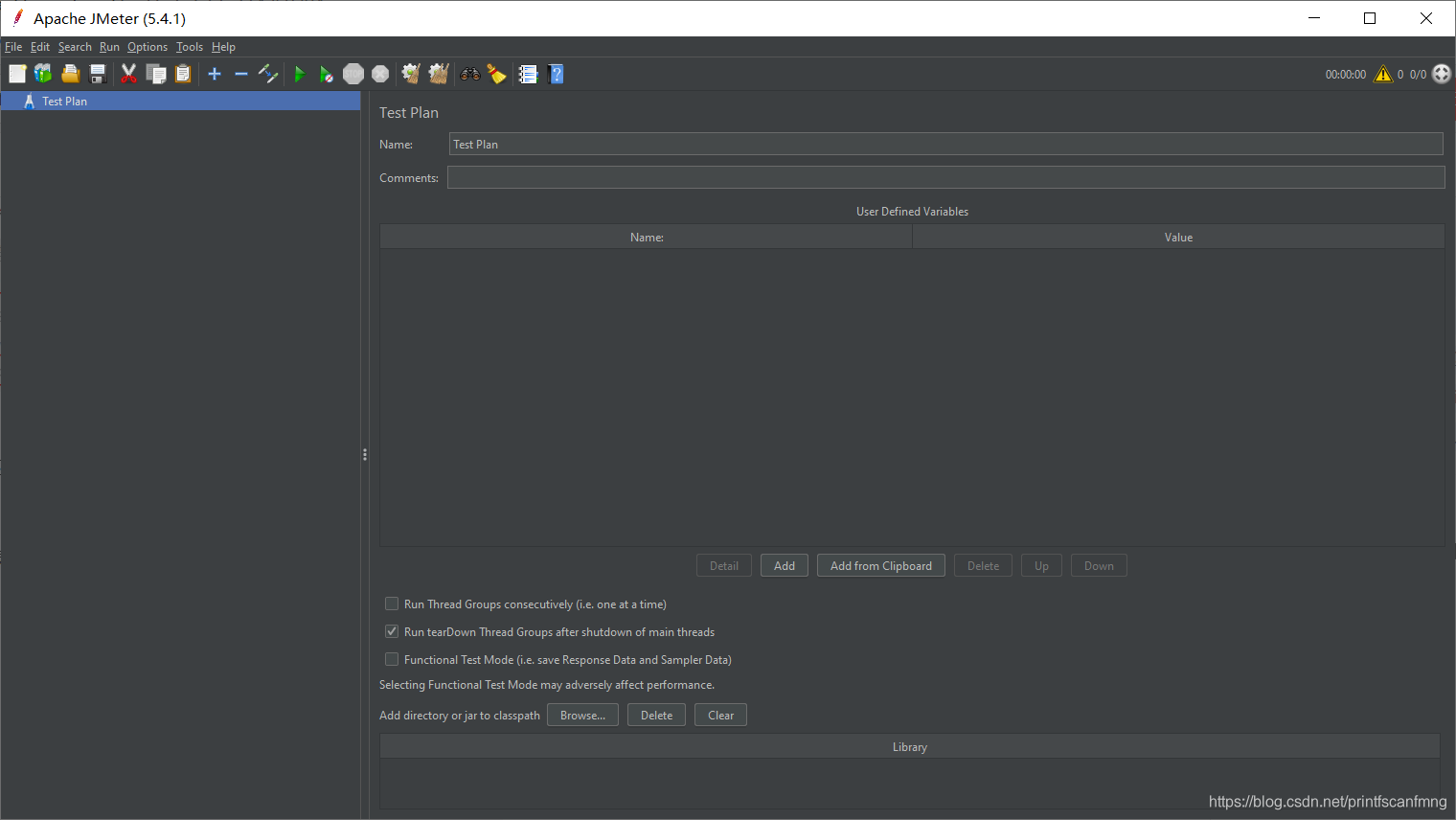Viewport: 1456px width, 820px height.
Task: Click the Name column header
Action: (x=647, y=237)
